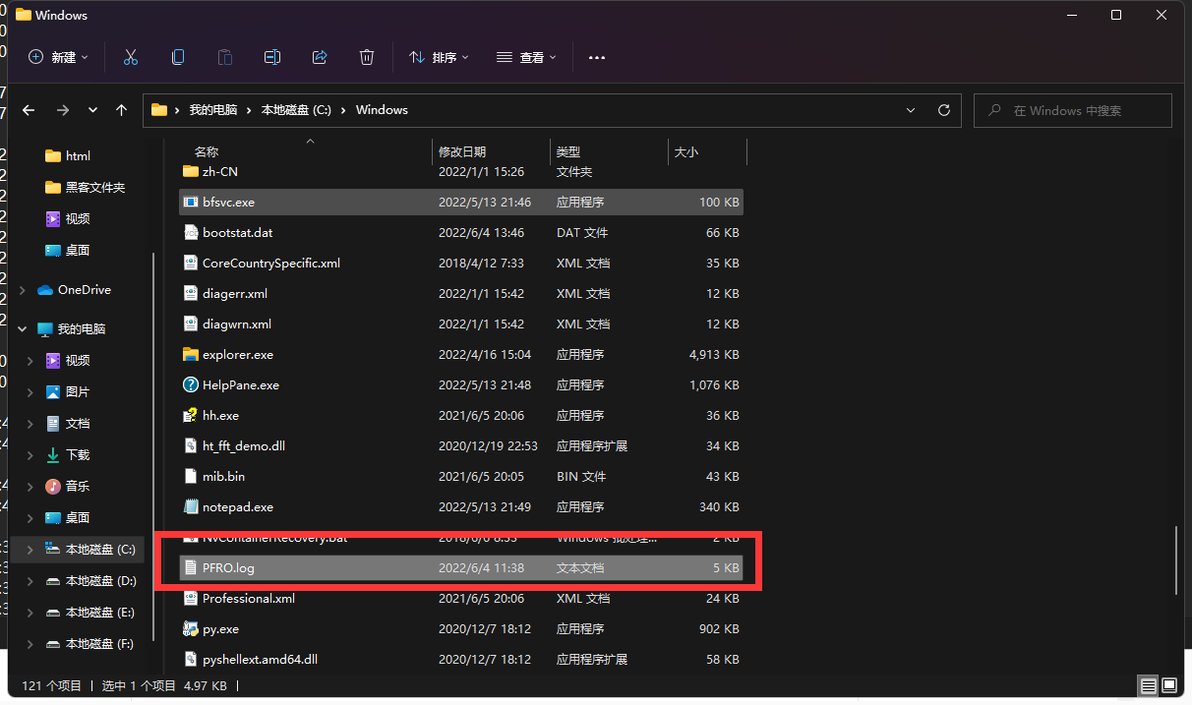Select 视频 under 我的电脑
Viewport: 1192px width, 705px height.
pyautogui.click(x=68, y=360)
